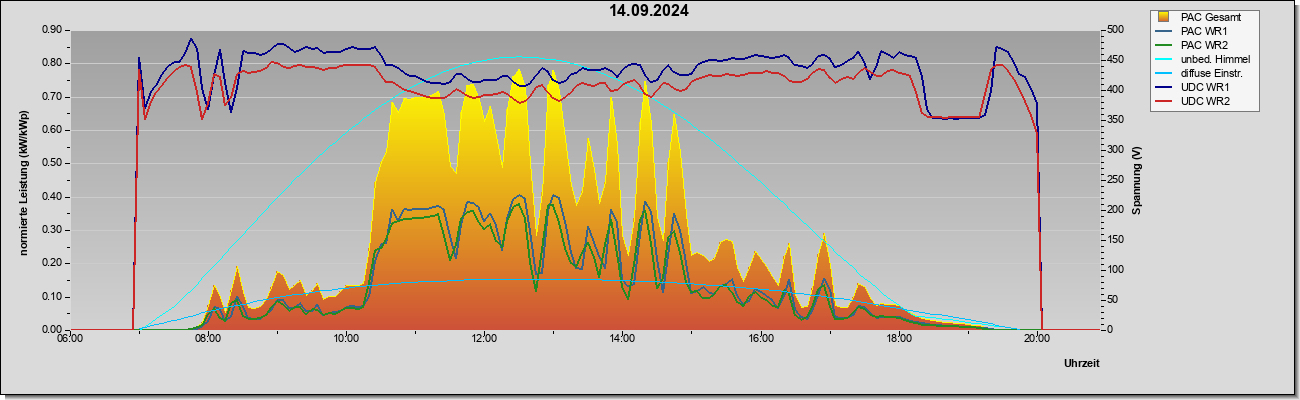Click the 0.90 power axis value
This screenshot has width=1300, height=400.
point(52,30)
